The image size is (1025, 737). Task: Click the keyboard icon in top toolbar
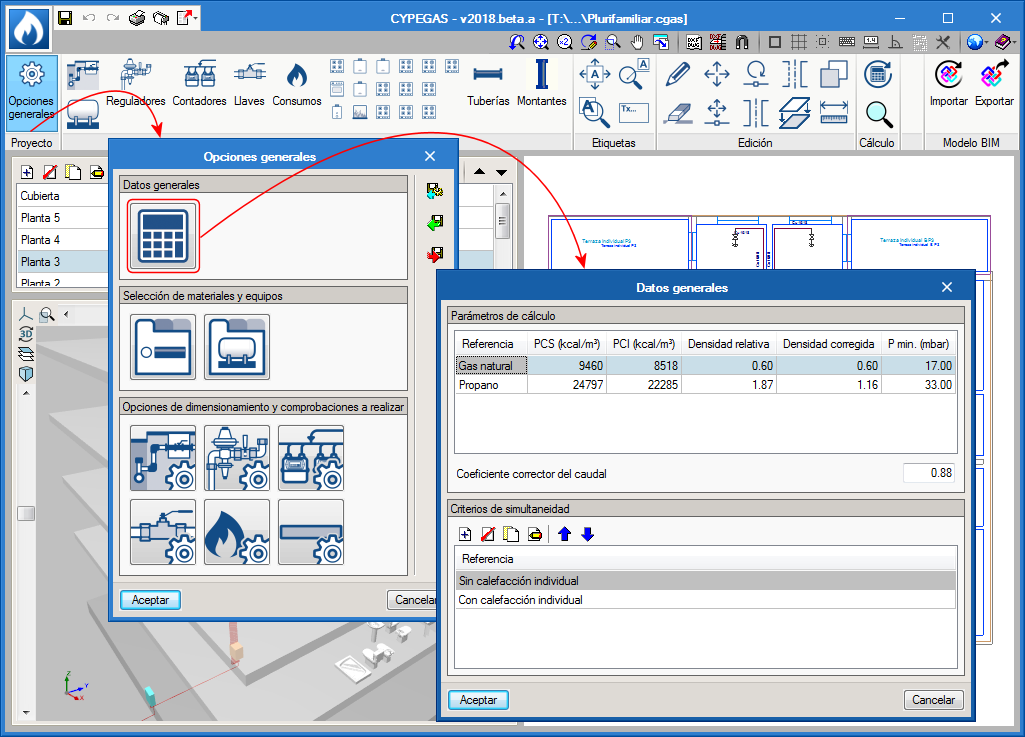pos(847,43)
